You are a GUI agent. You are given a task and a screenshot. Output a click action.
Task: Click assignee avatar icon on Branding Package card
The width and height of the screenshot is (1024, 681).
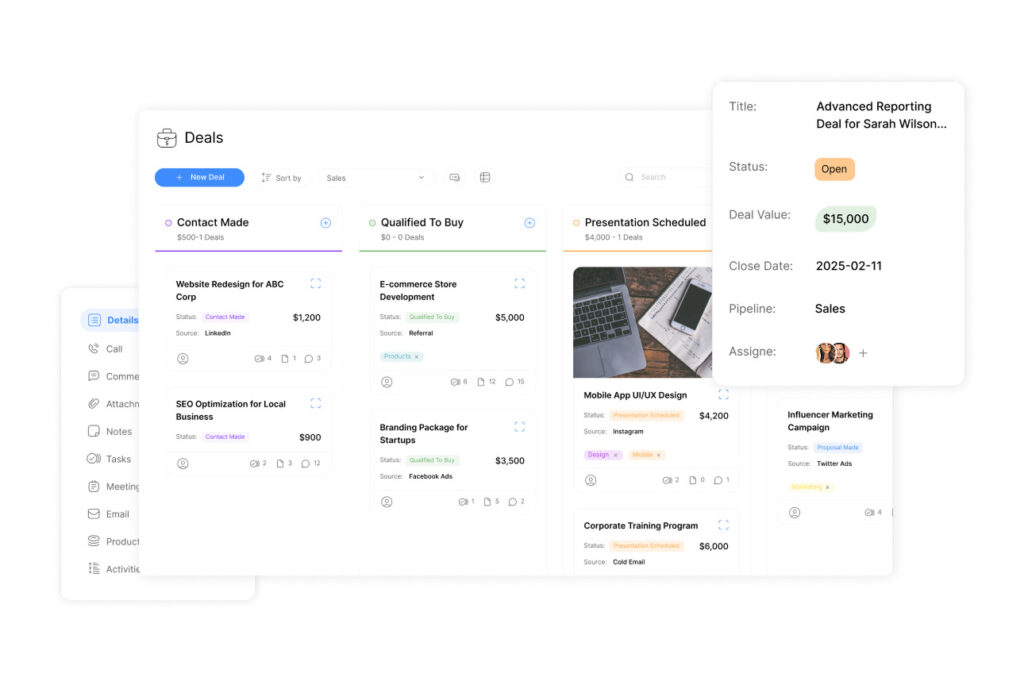pyautogui.click(x=387, y=502)
